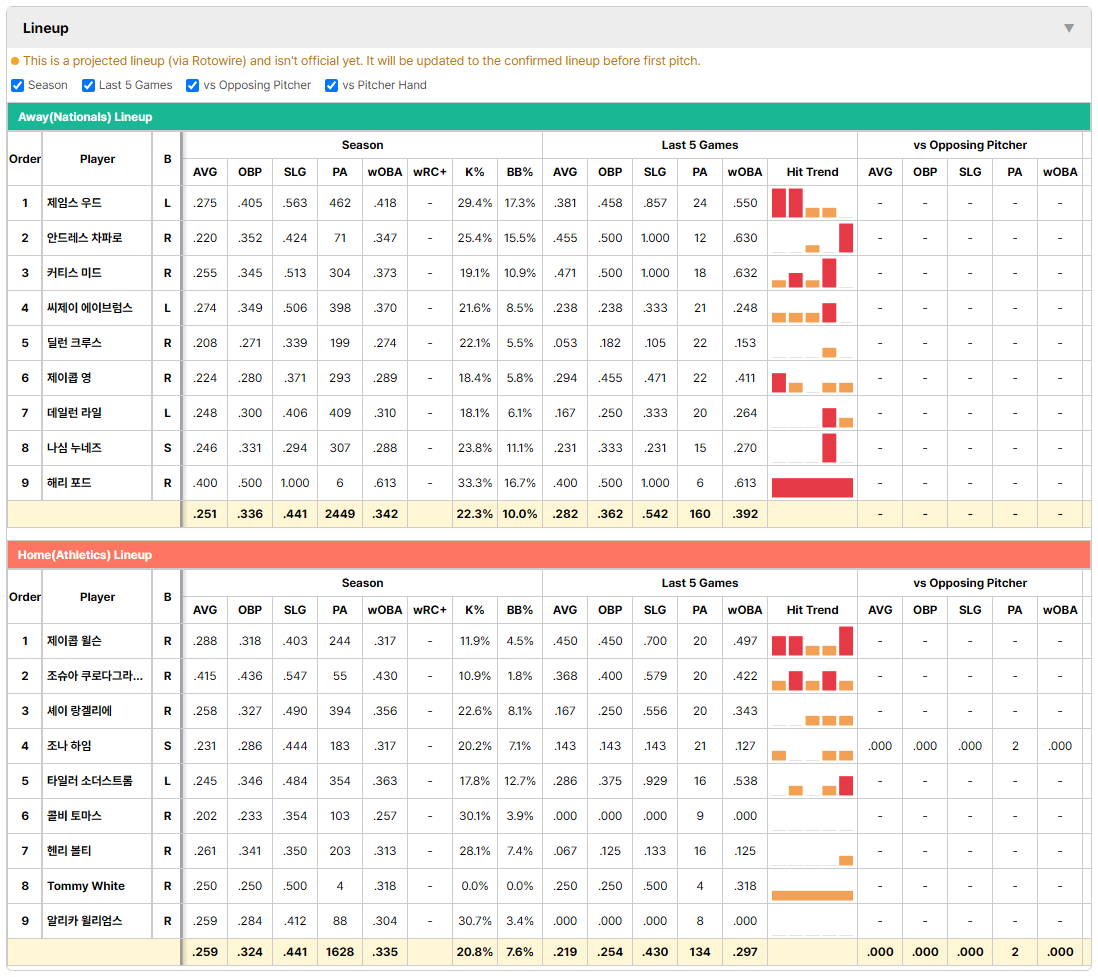The height and width of the screenshot is (977, 1098).
Task: Click the Home(Athletics) Lineup header
Action: click(549, 555)
